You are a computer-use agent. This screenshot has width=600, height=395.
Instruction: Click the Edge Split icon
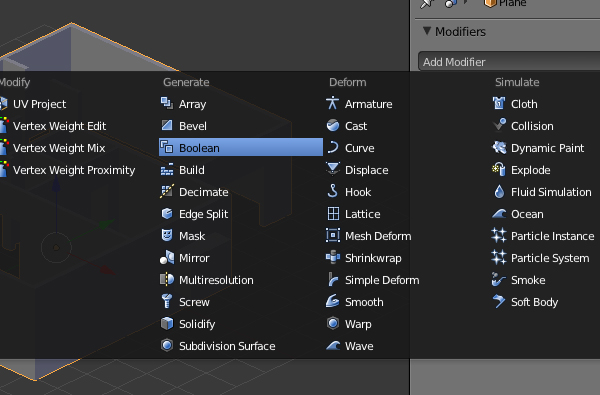tap(167, 214)
